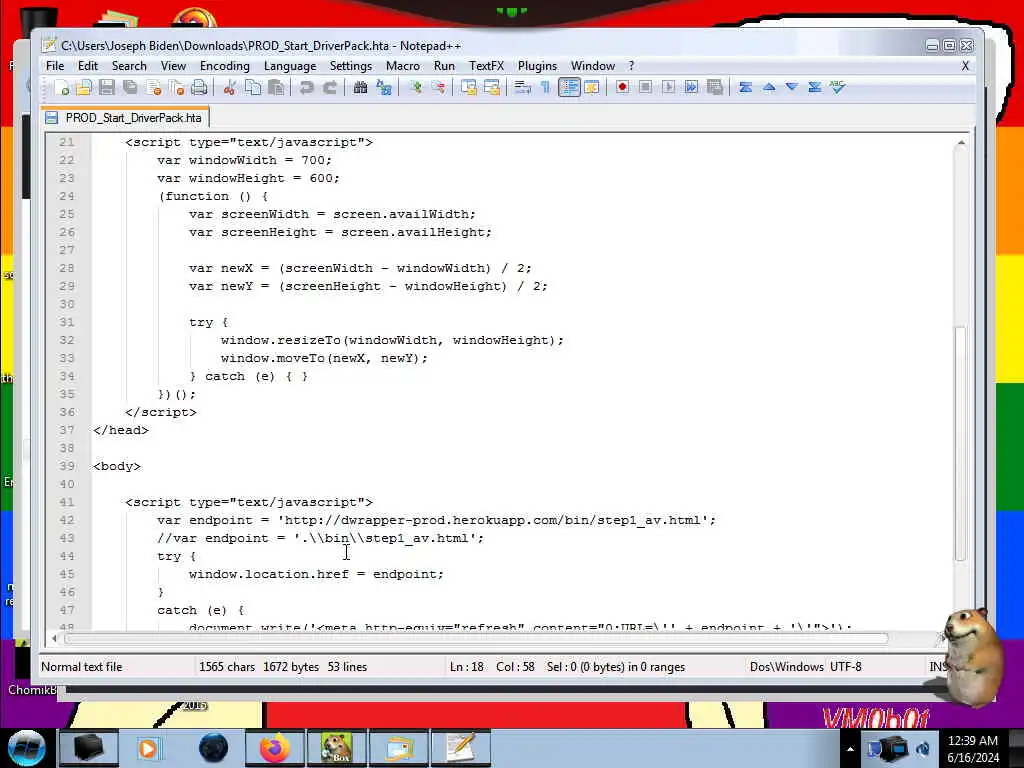Click the line 42 endpoint URL text
1024x768 pixels.
[x=496, y=520]
